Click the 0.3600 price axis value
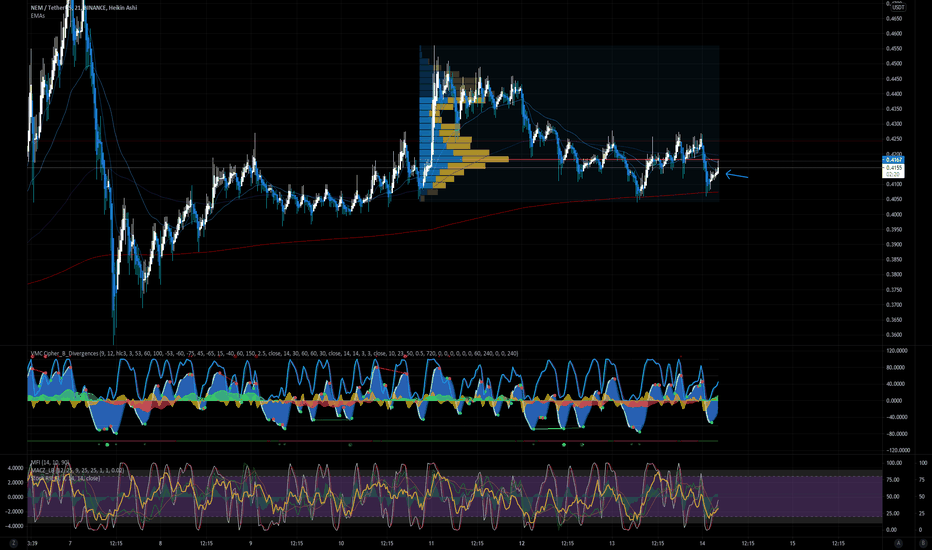The height and width of the screenshot is (550, 932). click(894, 335)
